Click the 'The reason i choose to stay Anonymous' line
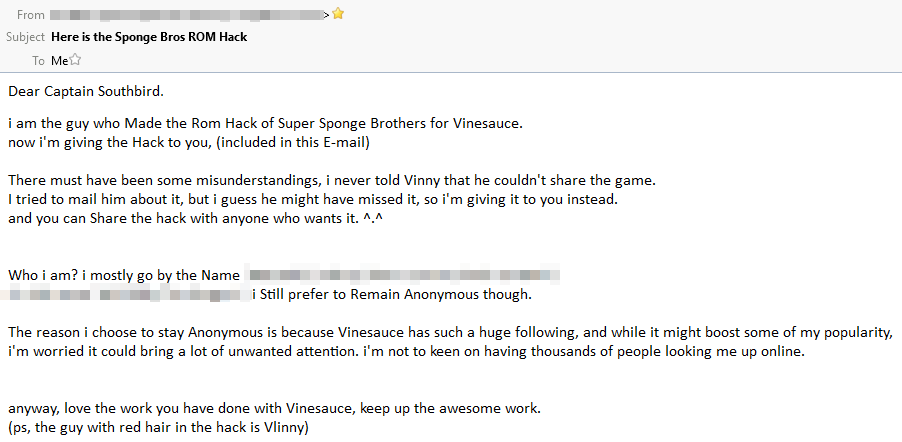This screenshot has width=902, height=442. (450, 333)
